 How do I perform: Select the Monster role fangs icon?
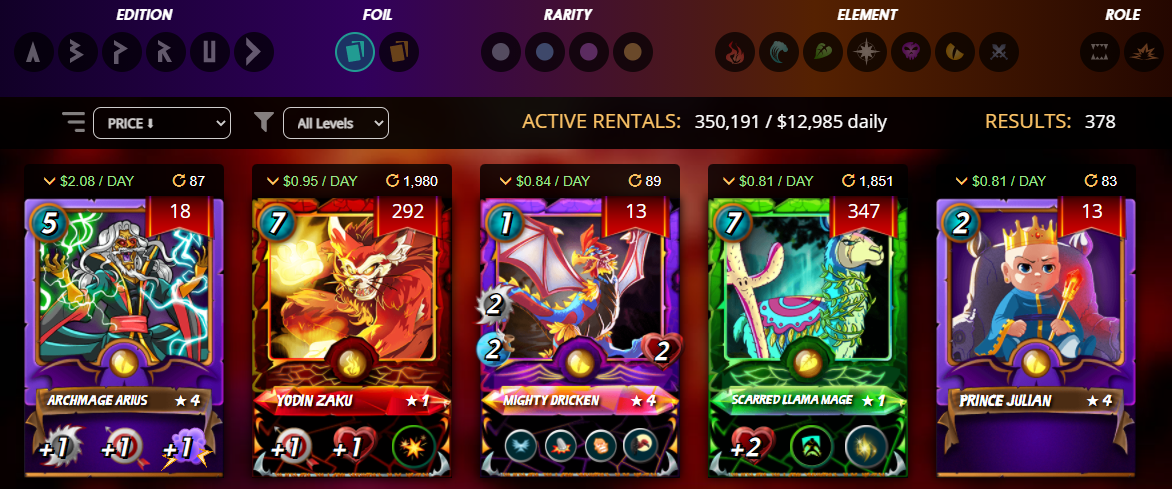click(x=1099, y=52)
